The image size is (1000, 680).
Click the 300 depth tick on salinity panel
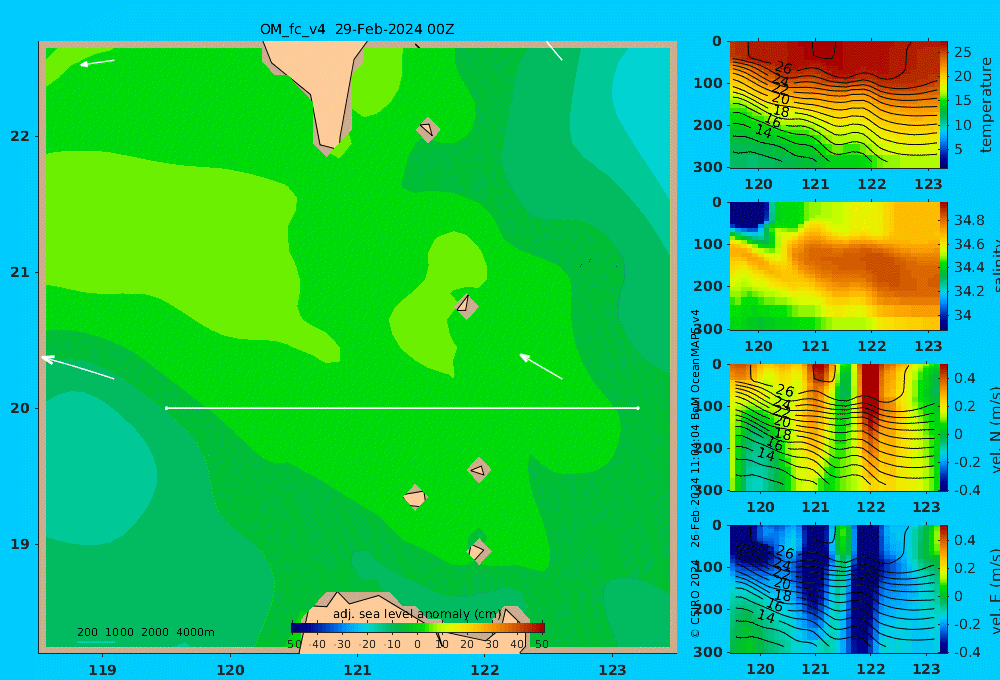708,329
